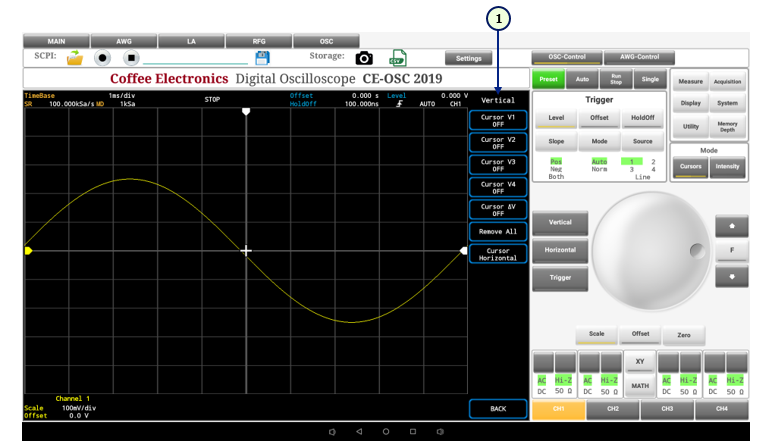Take a screenshot with the camera icon
769x445 pixels.
point(365,58)
